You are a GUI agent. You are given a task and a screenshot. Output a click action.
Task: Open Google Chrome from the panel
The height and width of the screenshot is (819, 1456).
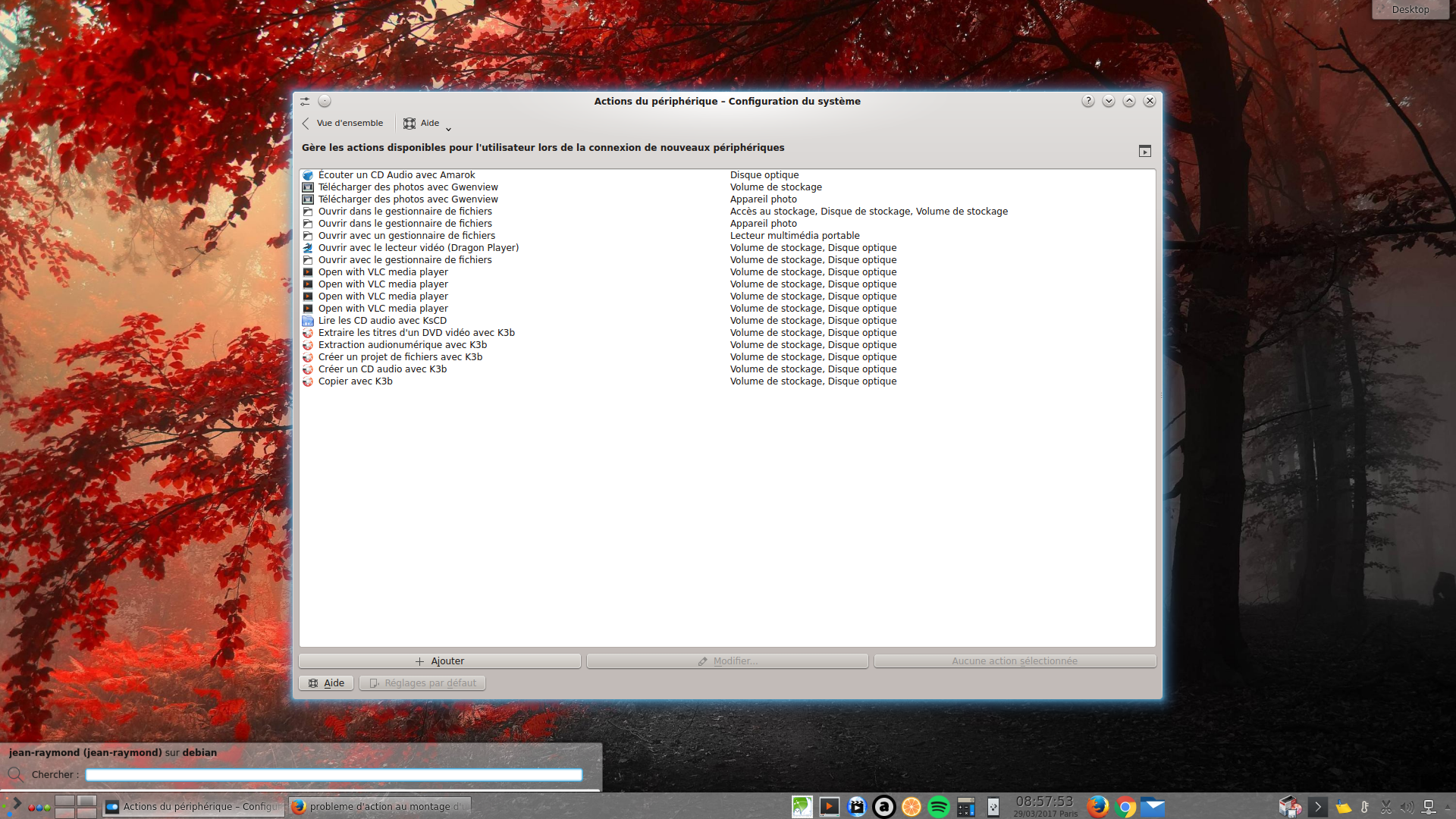coord(1125,807)
